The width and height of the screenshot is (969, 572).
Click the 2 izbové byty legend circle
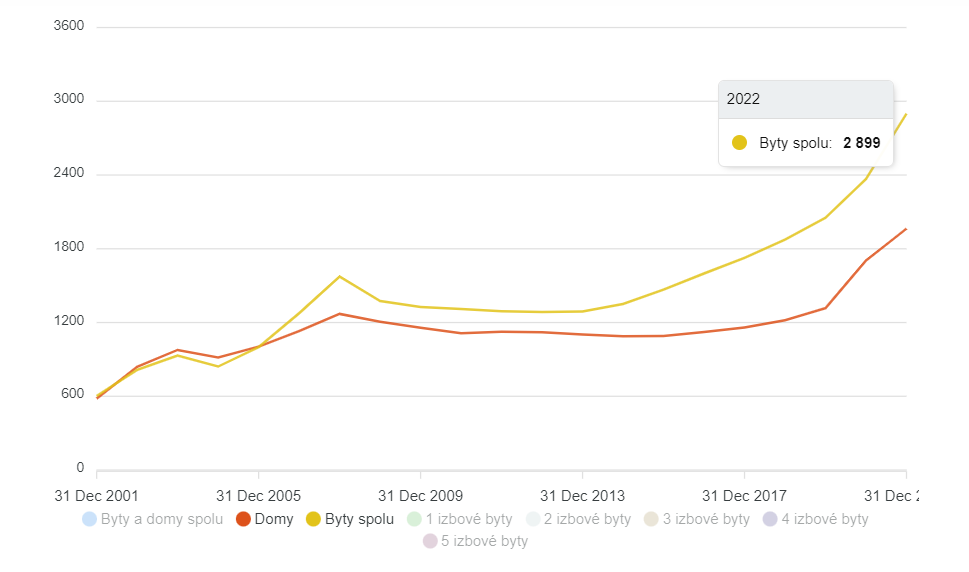[532, 519]
